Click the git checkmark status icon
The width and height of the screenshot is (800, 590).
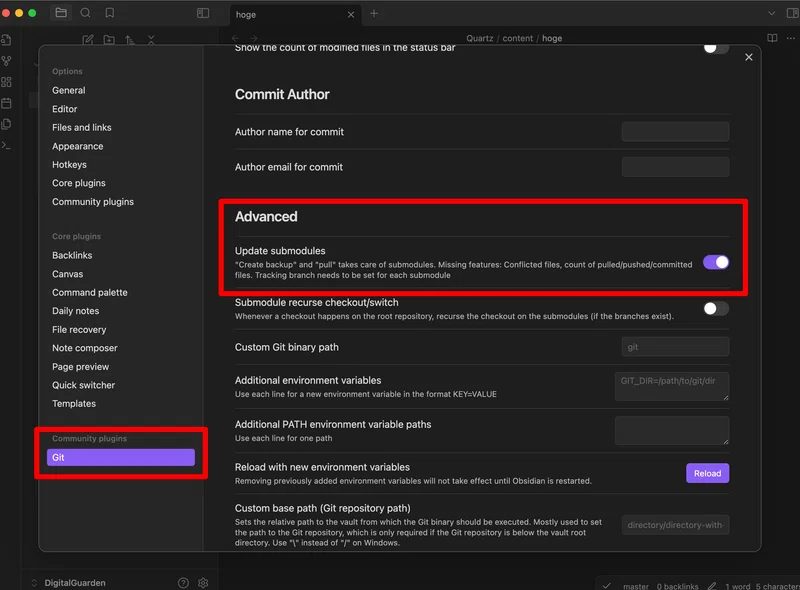point(606,586)
